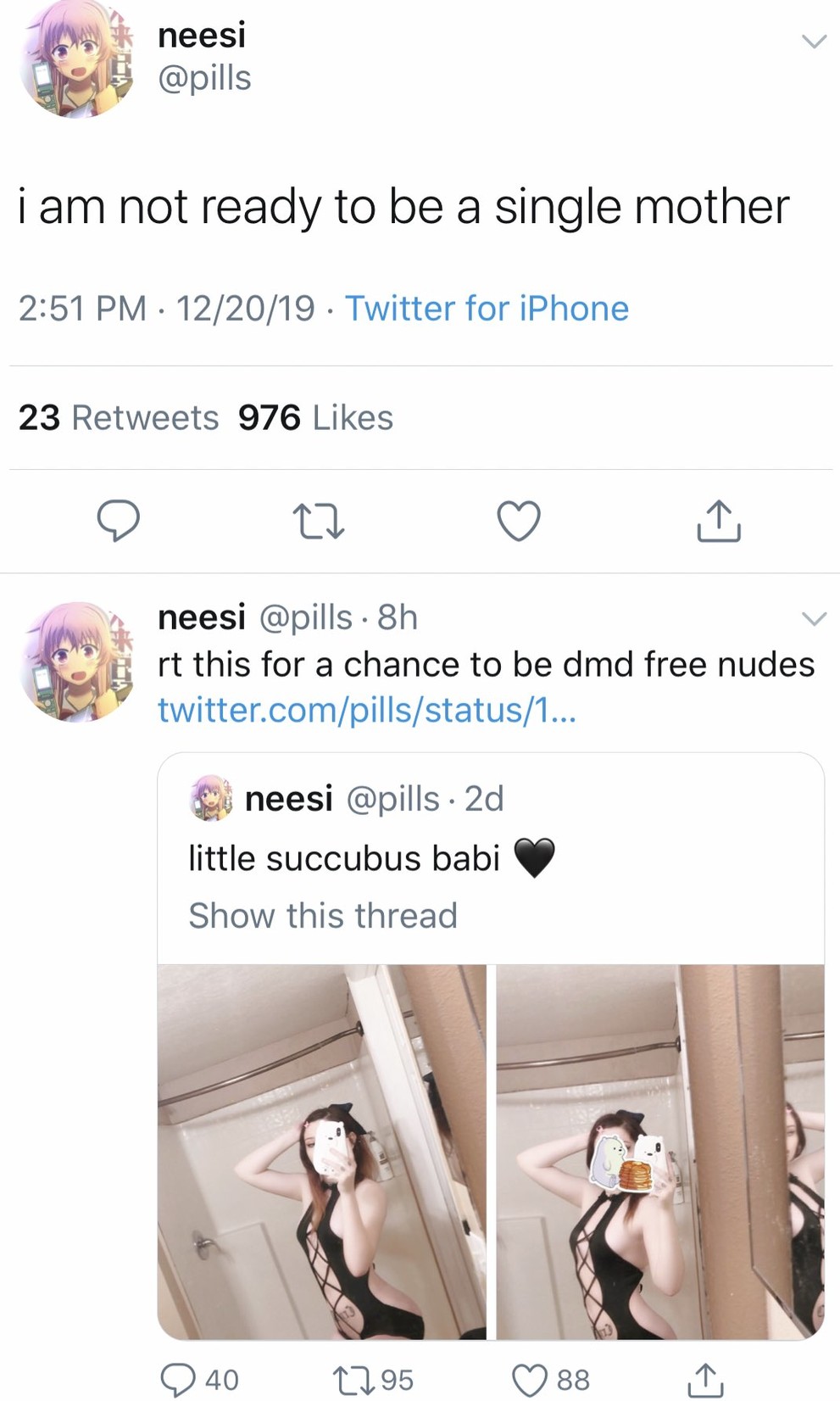Image resolution: width=840 pixels, height=1401 pixels.
Task: Open the left photo in quoted tweet
Action: click(322, 1152)
